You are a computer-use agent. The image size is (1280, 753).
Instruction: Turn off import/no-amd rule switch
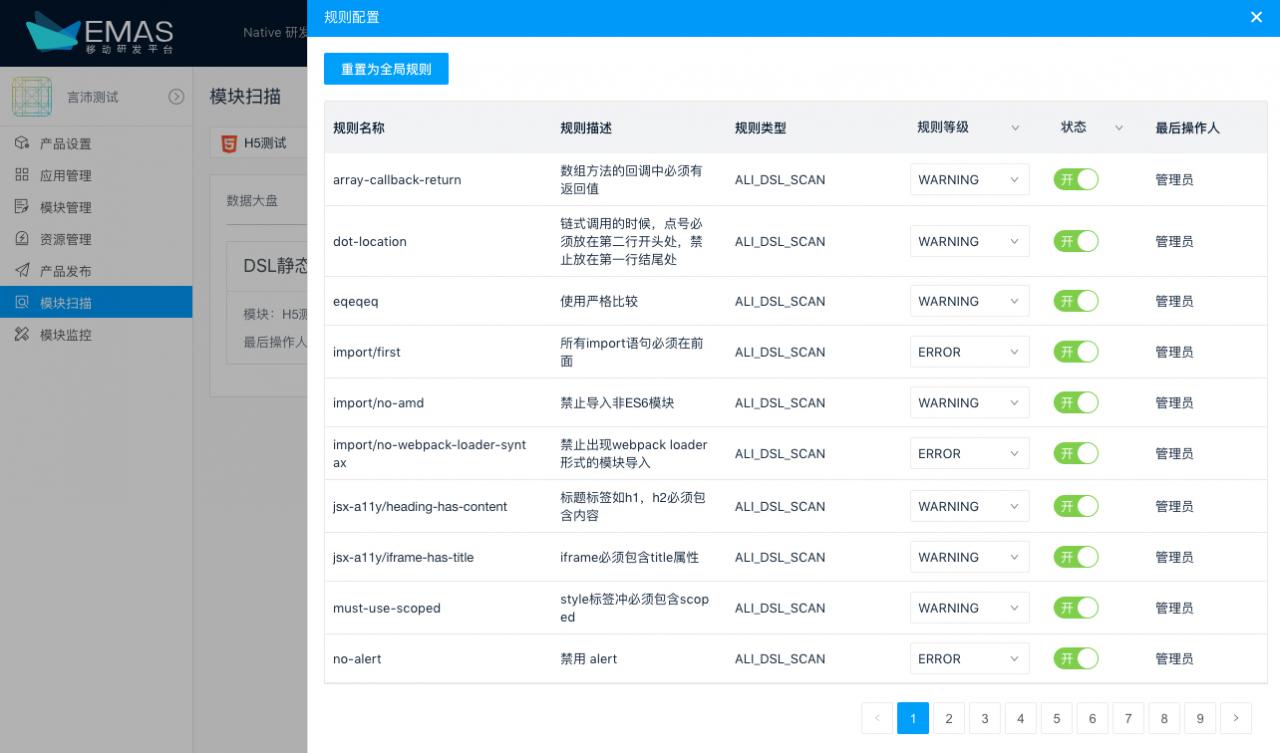(x=1076, y=403)
